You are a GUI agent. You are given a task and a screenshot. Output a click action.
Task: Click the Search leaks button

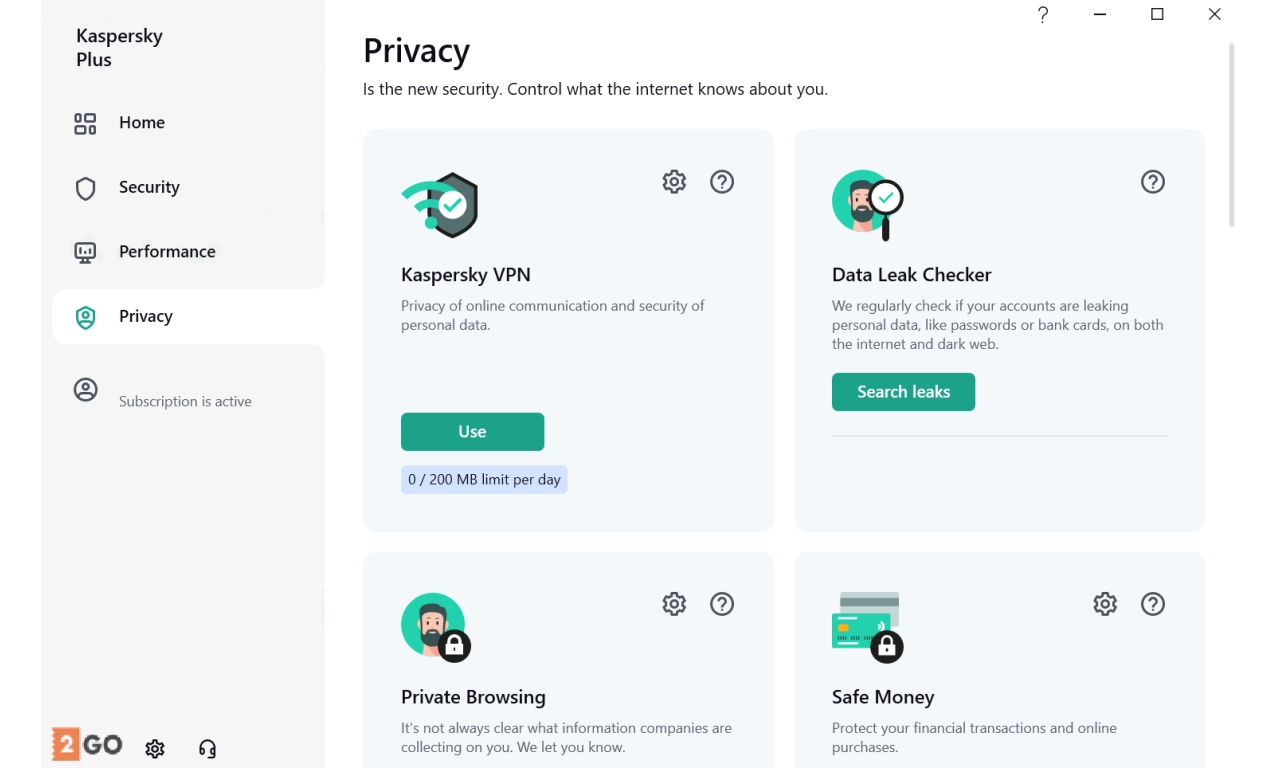tap(903, 392)
